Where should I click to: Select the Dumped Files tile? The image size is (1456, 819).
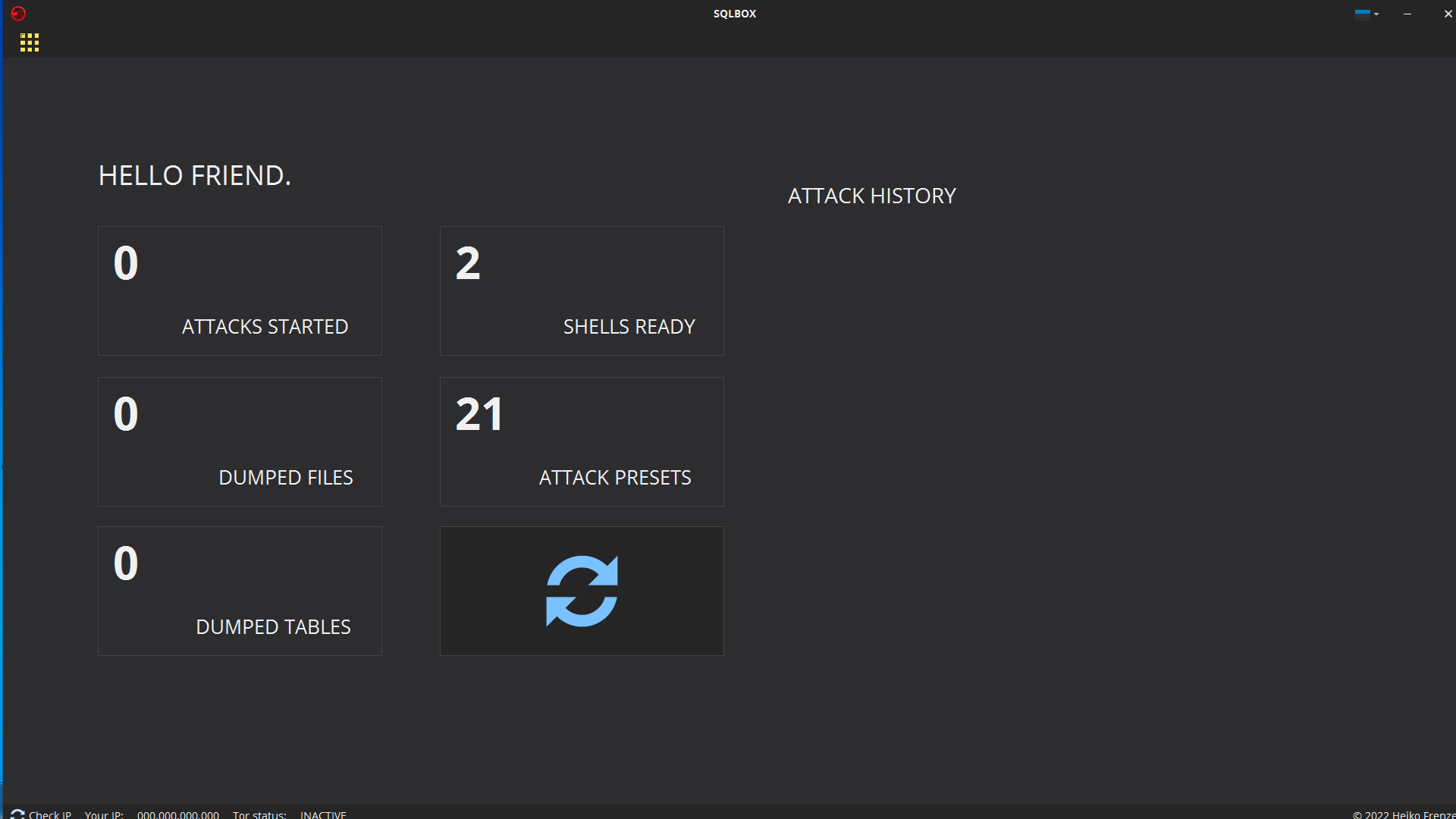(x=240, y=441)
